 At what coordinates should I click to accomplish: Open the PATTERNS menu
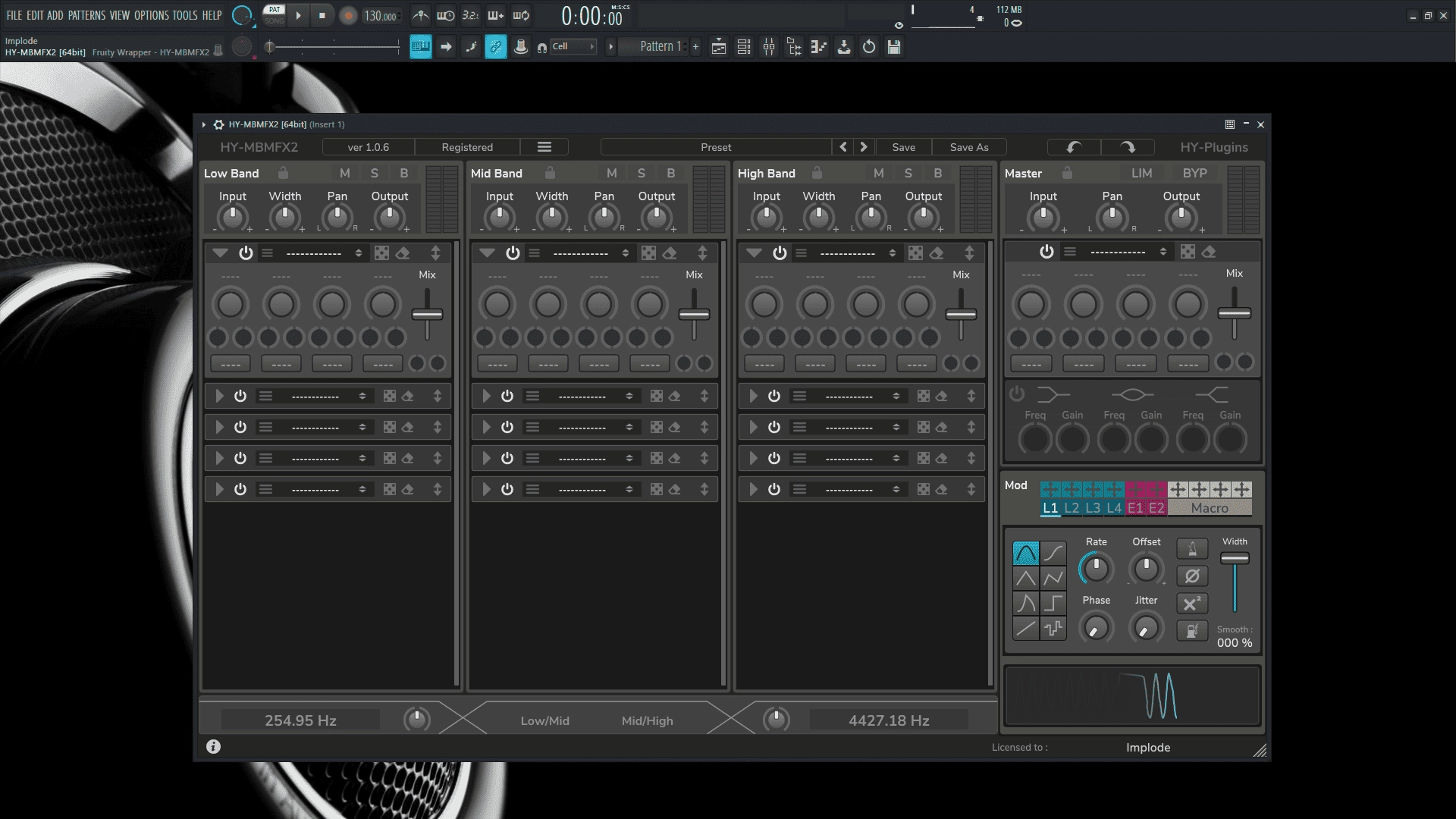pos(87,15)
